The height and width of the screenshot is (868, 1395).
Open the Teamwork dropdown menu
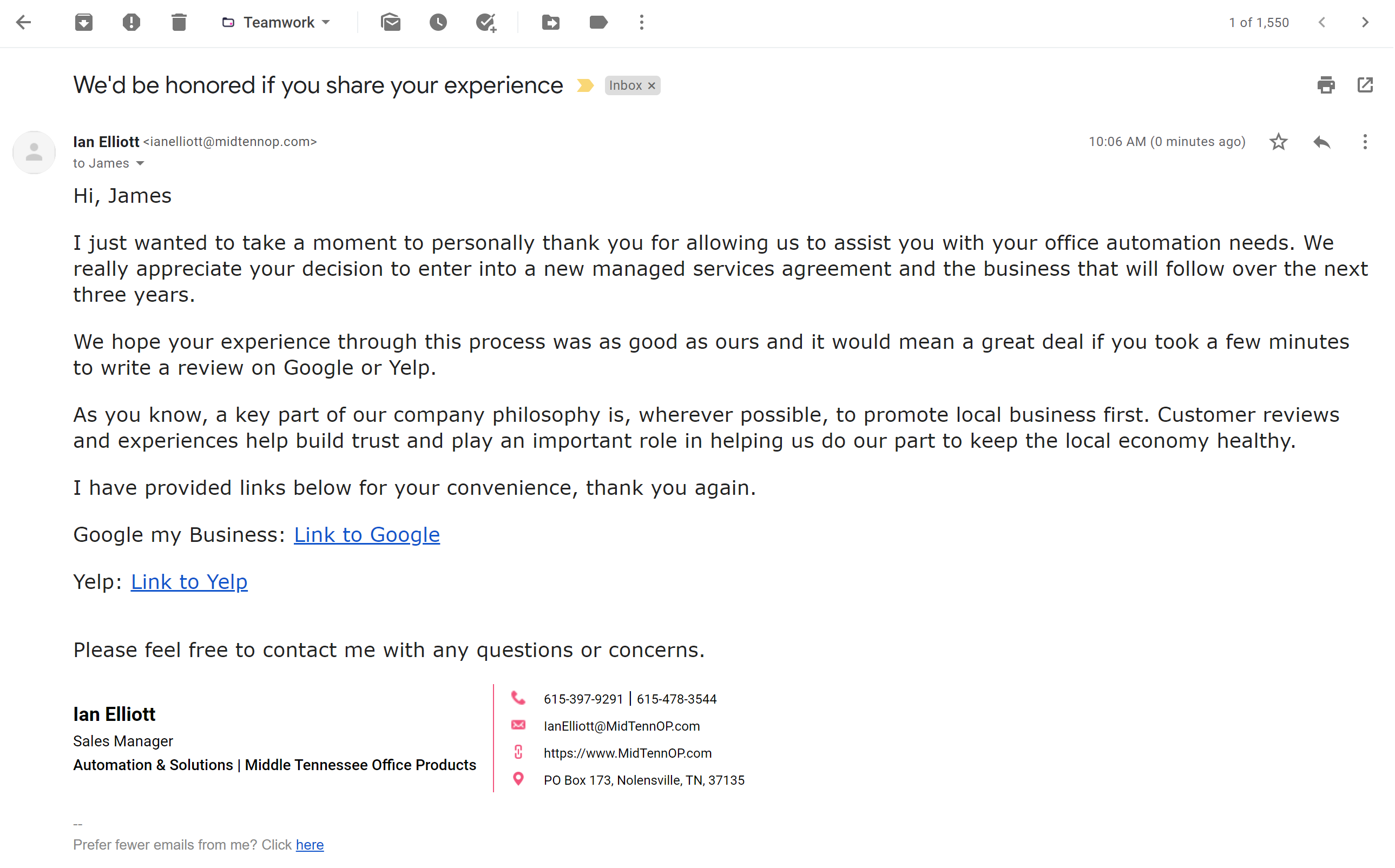(277, 22)
